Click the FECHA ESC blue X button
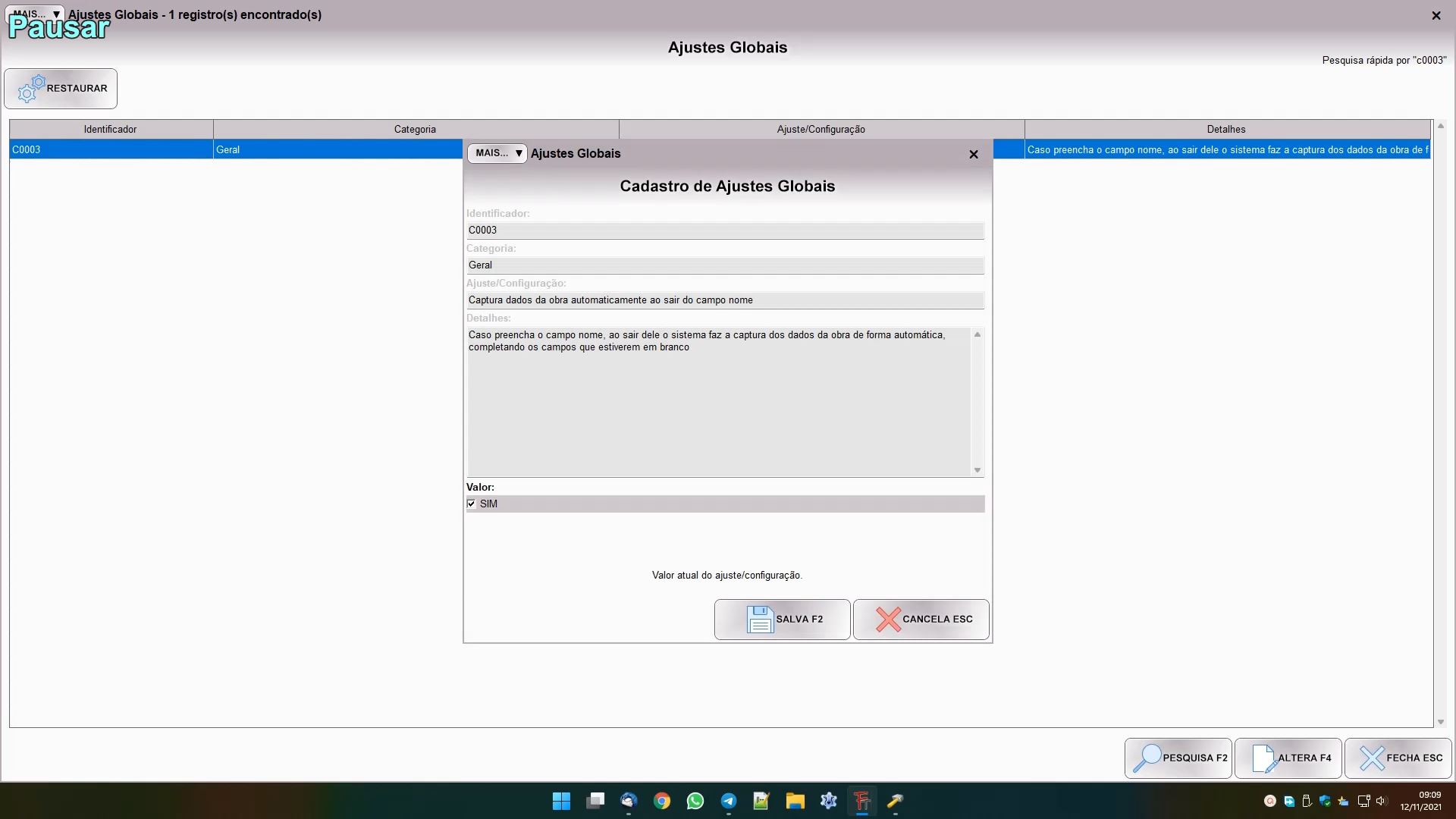Viewport: 1456px width, 819px height. coord(1398,758)
